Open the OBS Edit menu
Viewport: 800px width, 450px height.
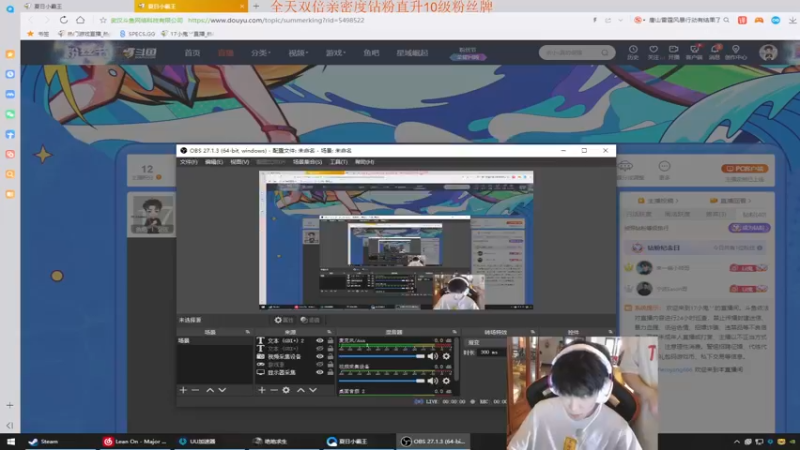tap(214, 162)
